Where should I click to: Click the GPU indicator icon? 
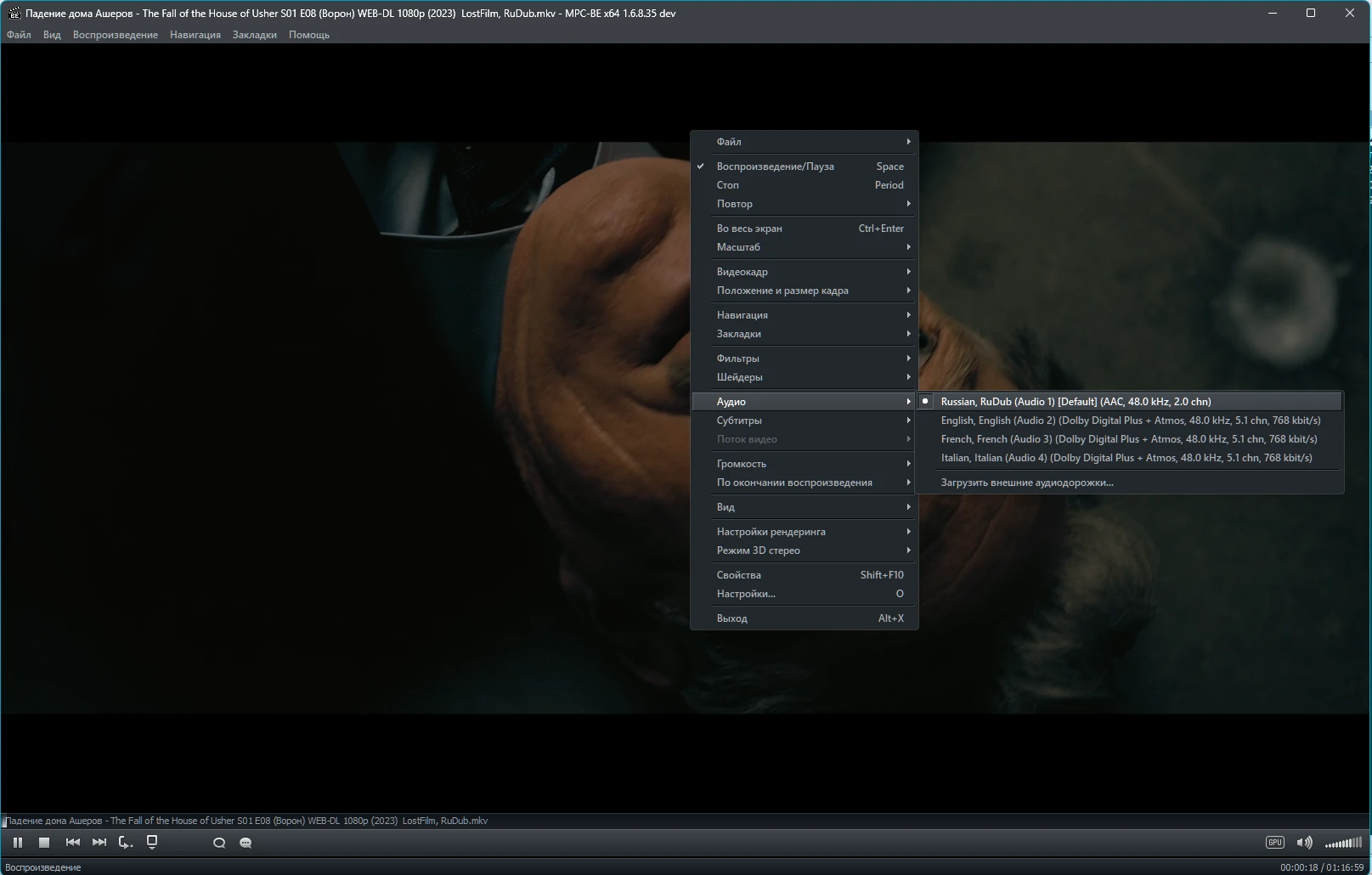pyautogui.click(x=1274, y=843)
